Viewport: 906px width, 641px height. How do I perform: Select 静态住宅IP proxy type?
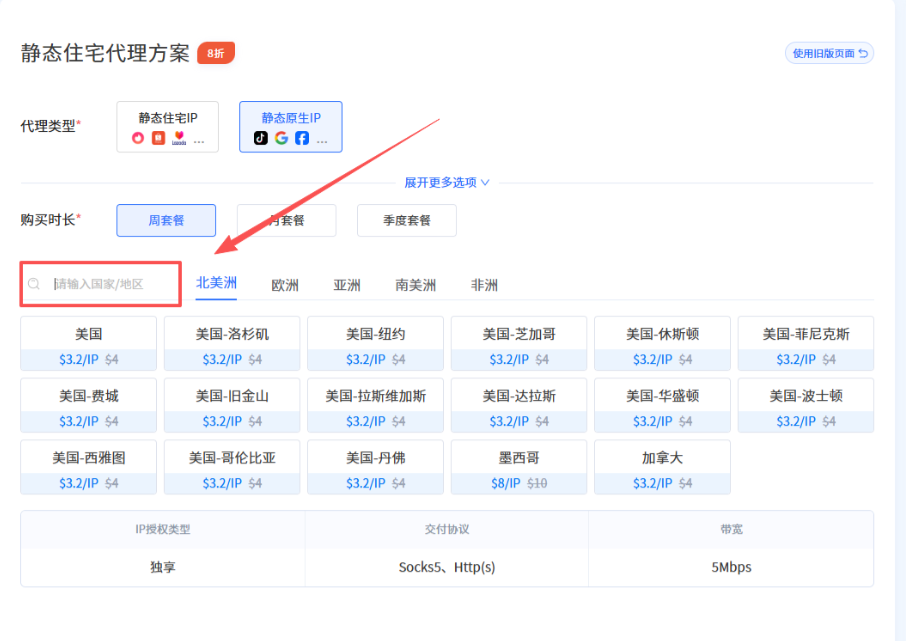(x=168, y=127)
